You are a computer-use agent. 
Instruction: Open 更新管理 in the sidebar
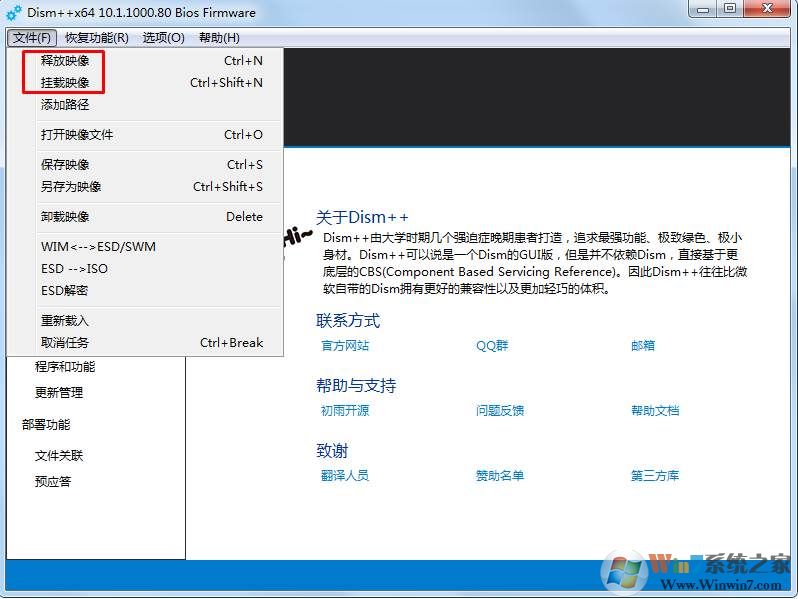[x=59, y=393]
